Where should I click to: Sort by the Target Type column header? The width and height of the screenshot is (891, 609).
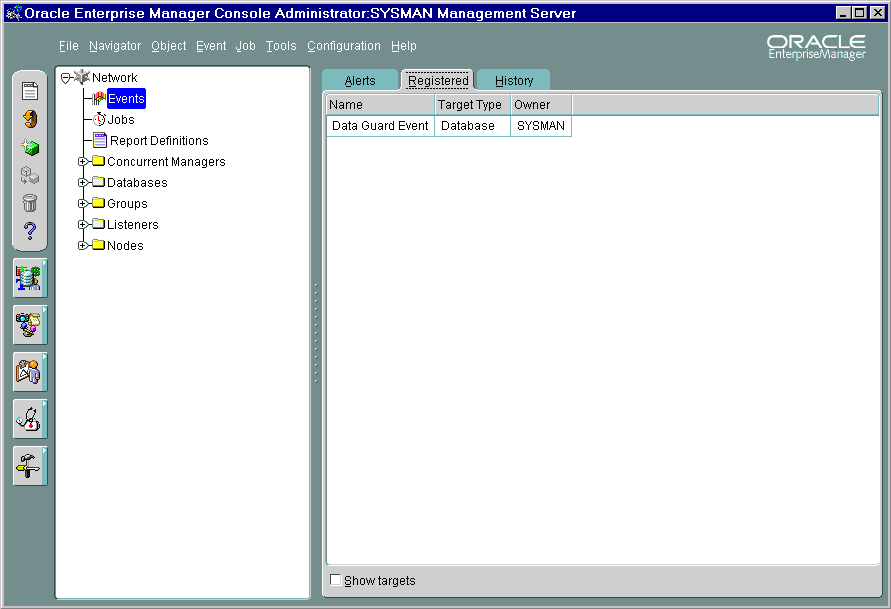(x=470, y=105)
